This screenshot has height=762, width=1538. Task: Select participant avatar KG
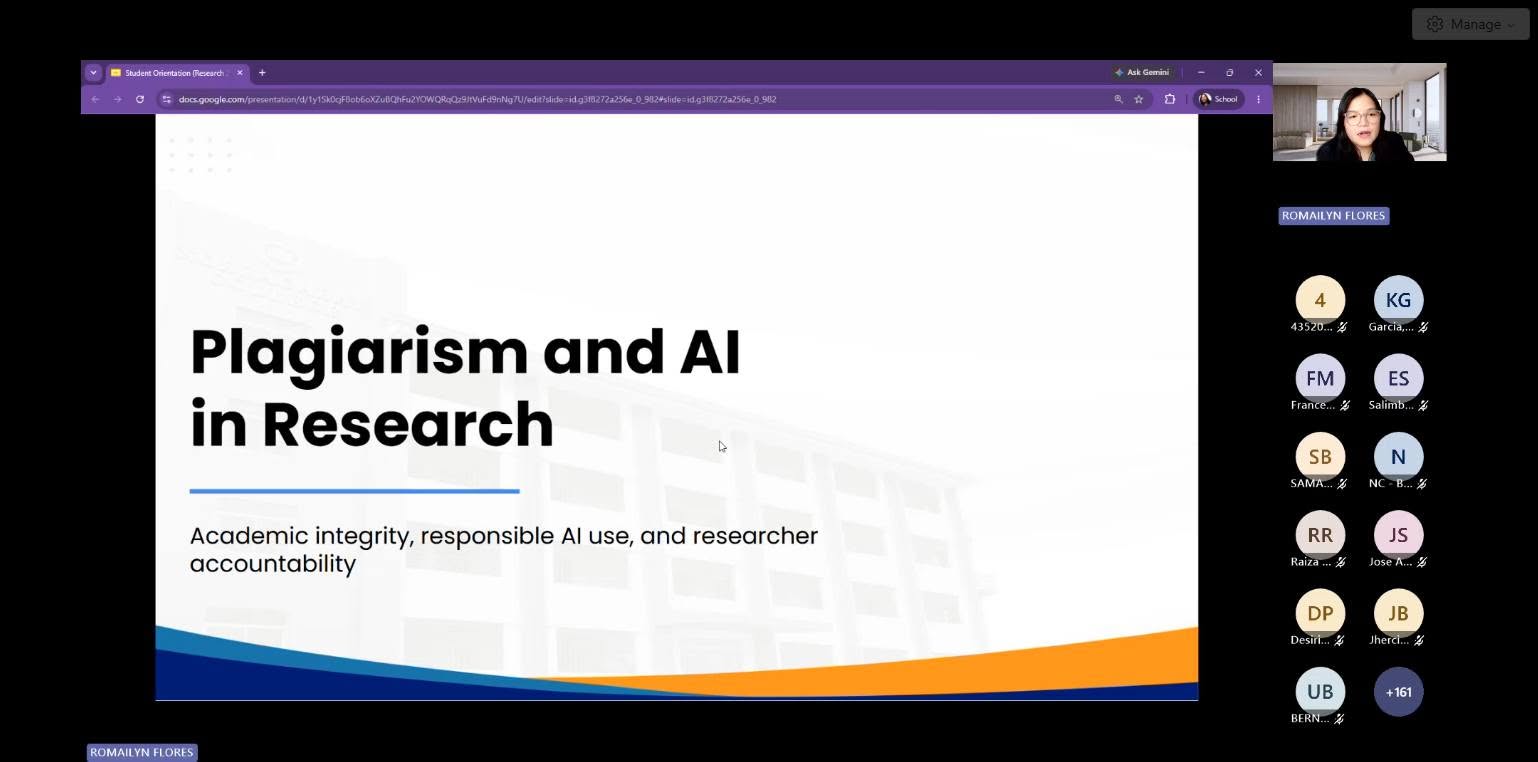pos(1398,300)
